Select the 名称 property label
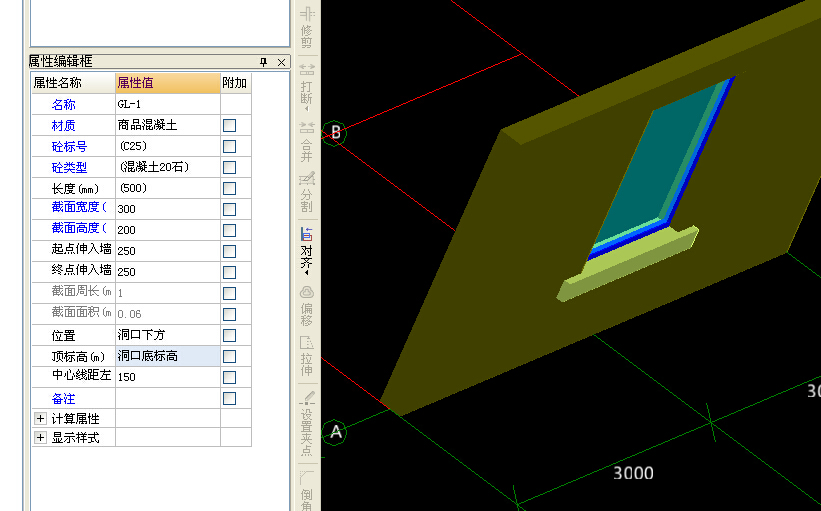 pyautogui.click(x=63, y=105)
